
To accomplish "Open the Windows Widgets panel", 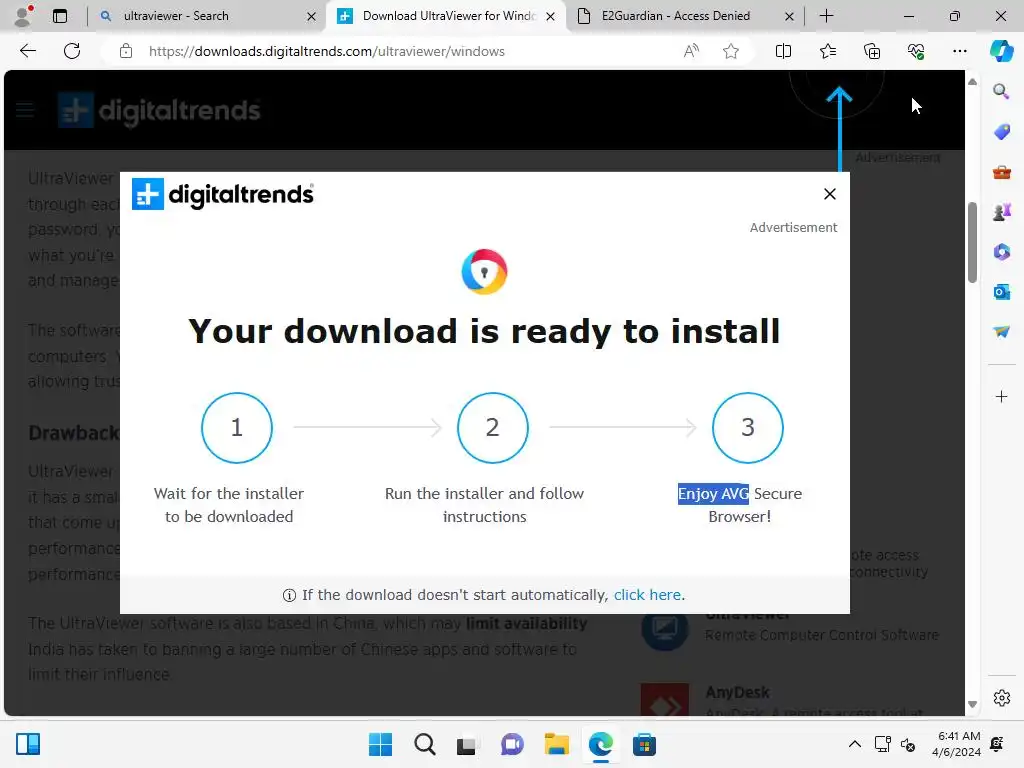I will [x=28, y=744].
